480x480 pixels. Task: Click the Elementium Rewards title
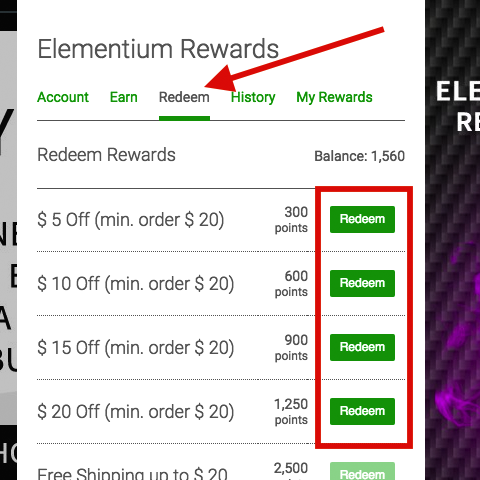coord(158,49)
